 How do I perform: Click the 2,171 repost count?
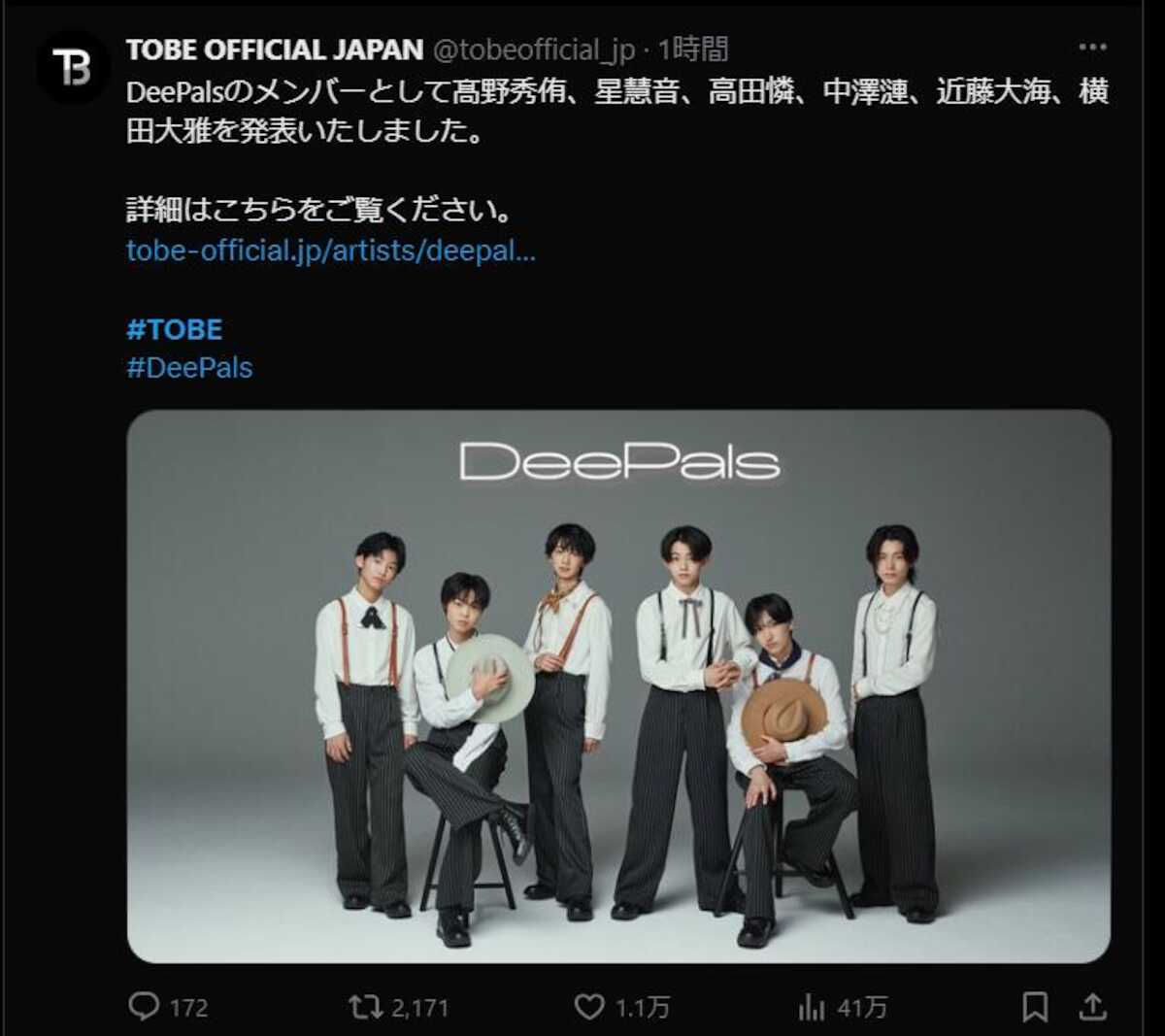pos(420,1008)
